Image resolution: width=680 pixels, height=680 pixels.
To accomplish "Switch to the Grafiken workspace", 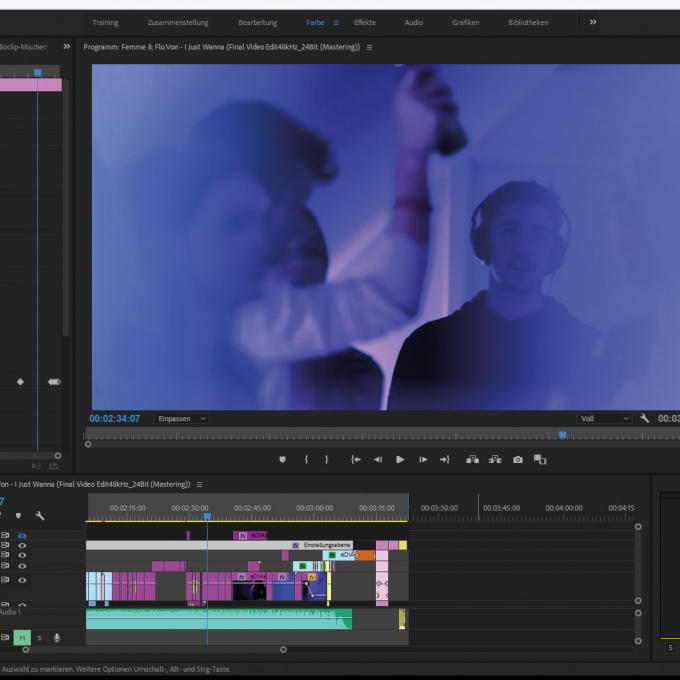I will 466,23.
